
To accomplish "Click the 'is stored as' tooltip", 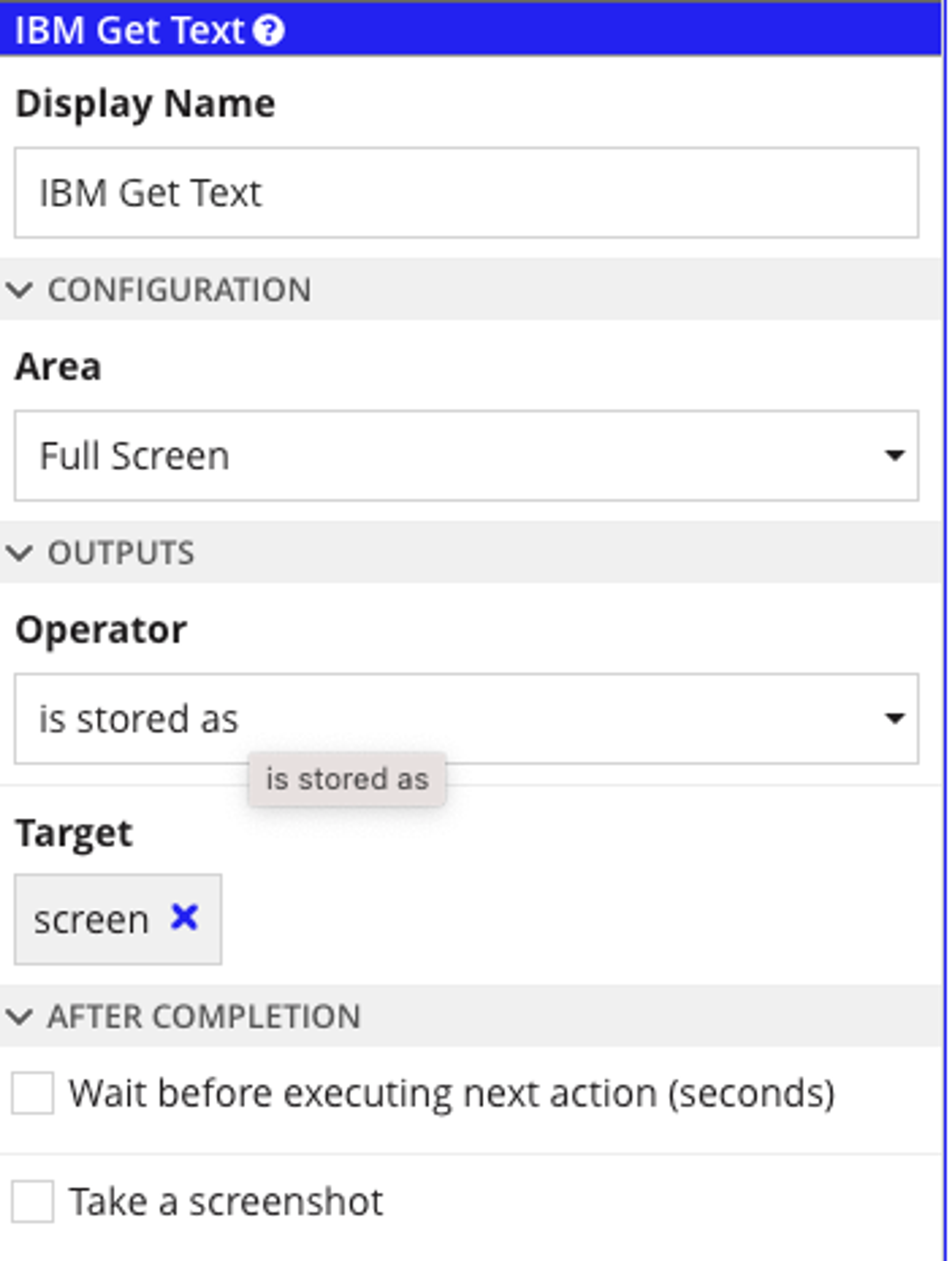I will pos(347,779).
